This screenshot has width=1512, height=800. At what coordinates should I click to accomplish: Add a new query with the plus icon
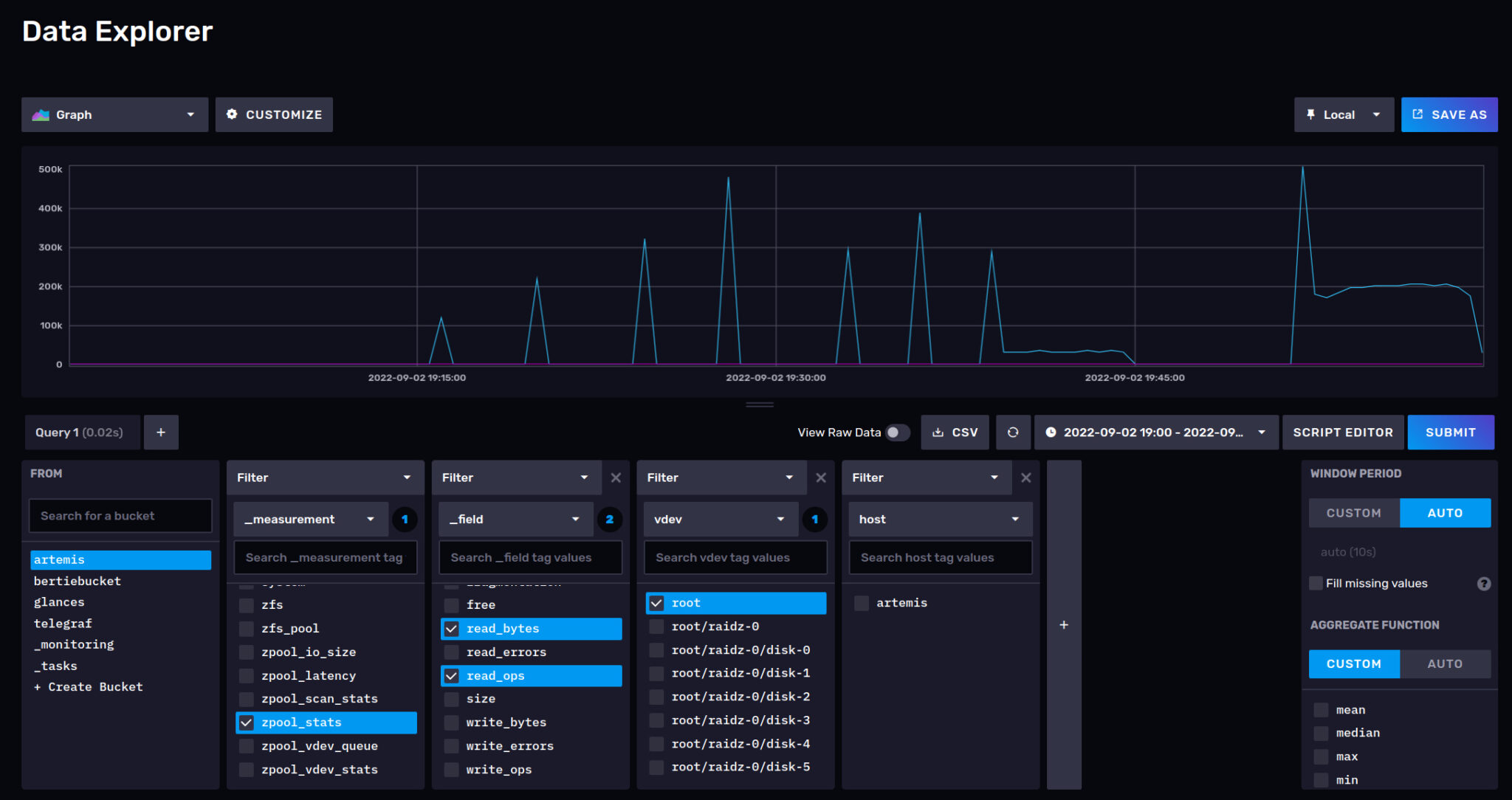(161, 432)
